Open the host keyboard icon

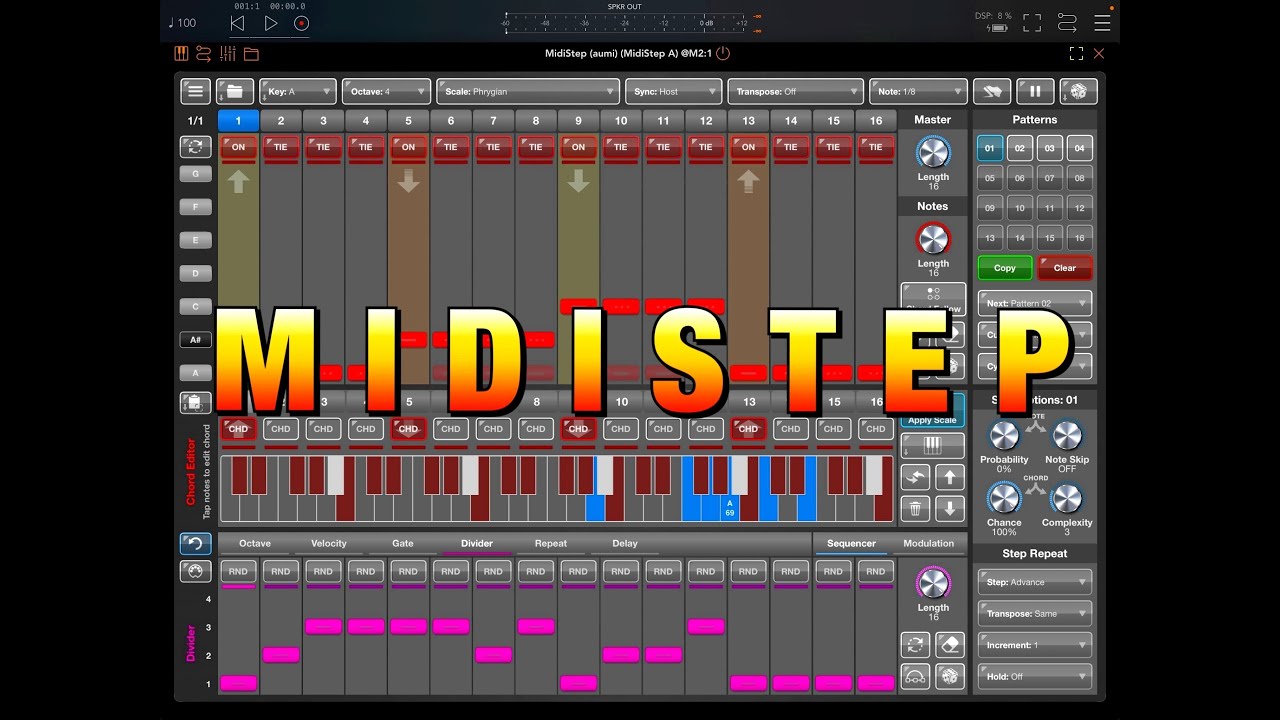pyautogui.click(x=181, y=53)
